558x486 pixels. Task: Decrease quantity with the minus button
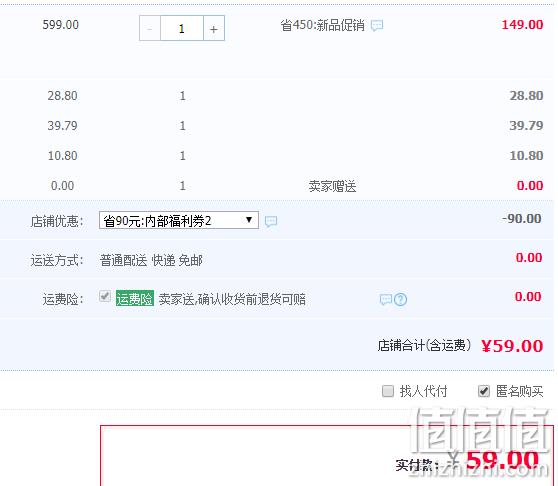[x=150, y=28]
